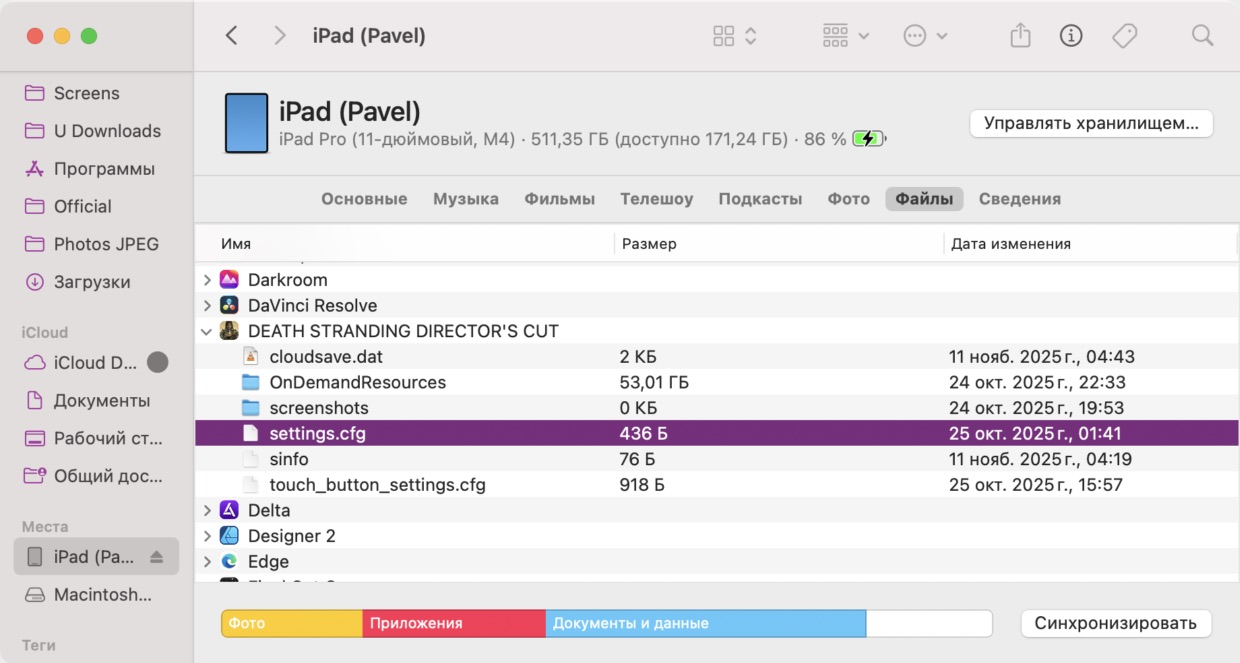This screenshot has width=1240, height=663.
Task: Open the Finder search icon
Action: (x=1202, y=36)
